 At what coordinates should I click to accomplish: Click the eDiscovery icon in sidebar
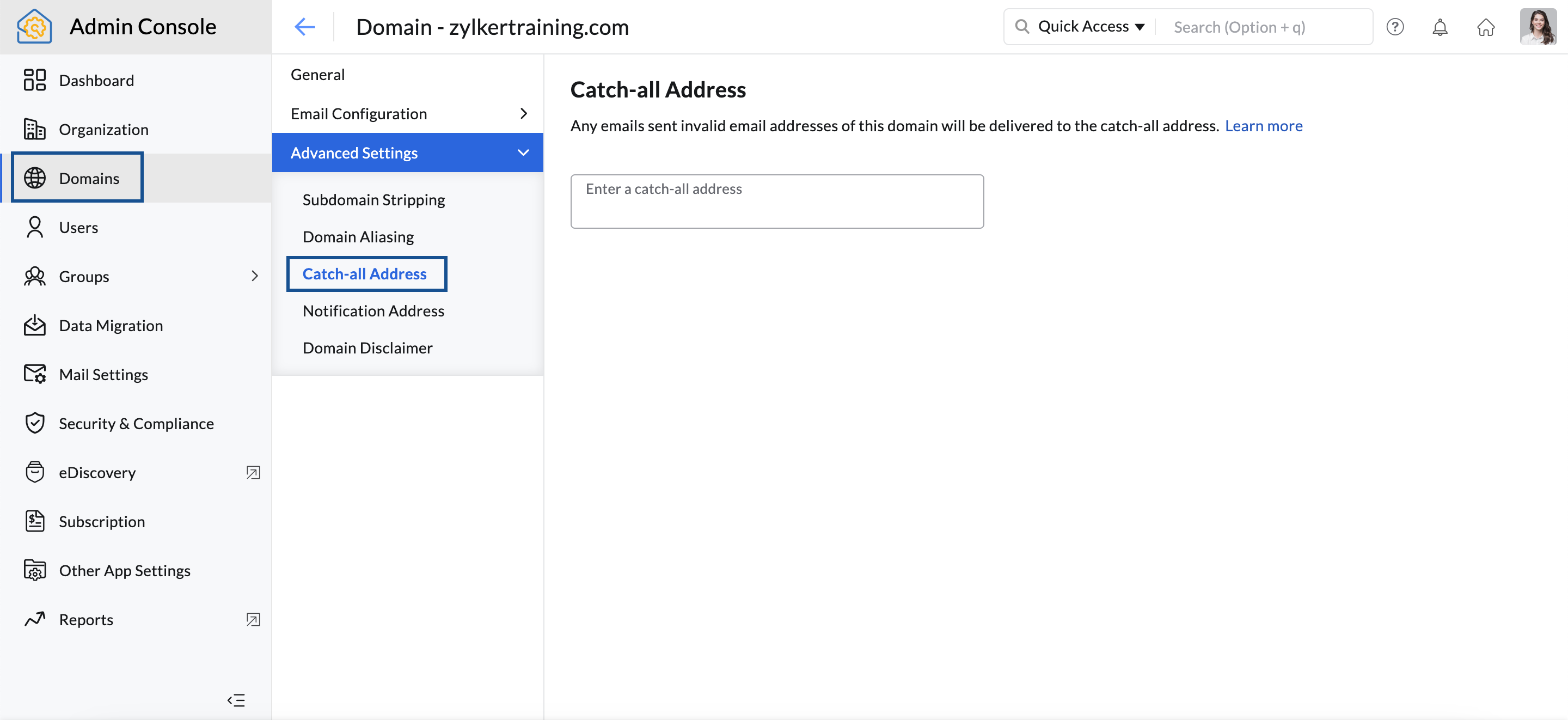(x=34, y=472)
